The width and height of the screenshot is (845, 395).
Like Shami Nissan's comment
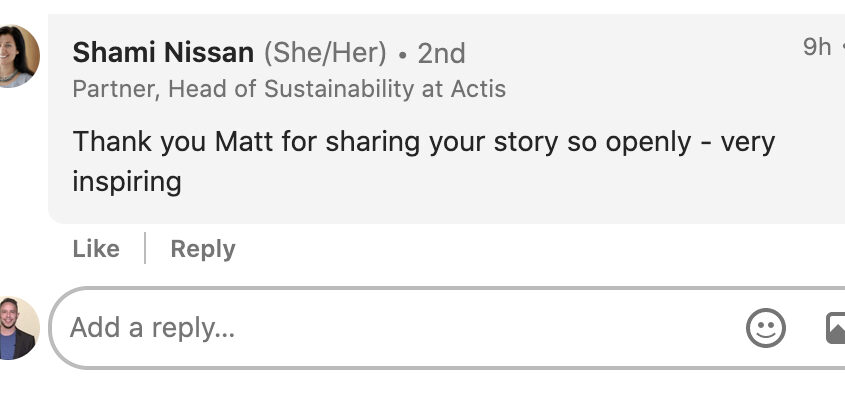tap(96, 249)
